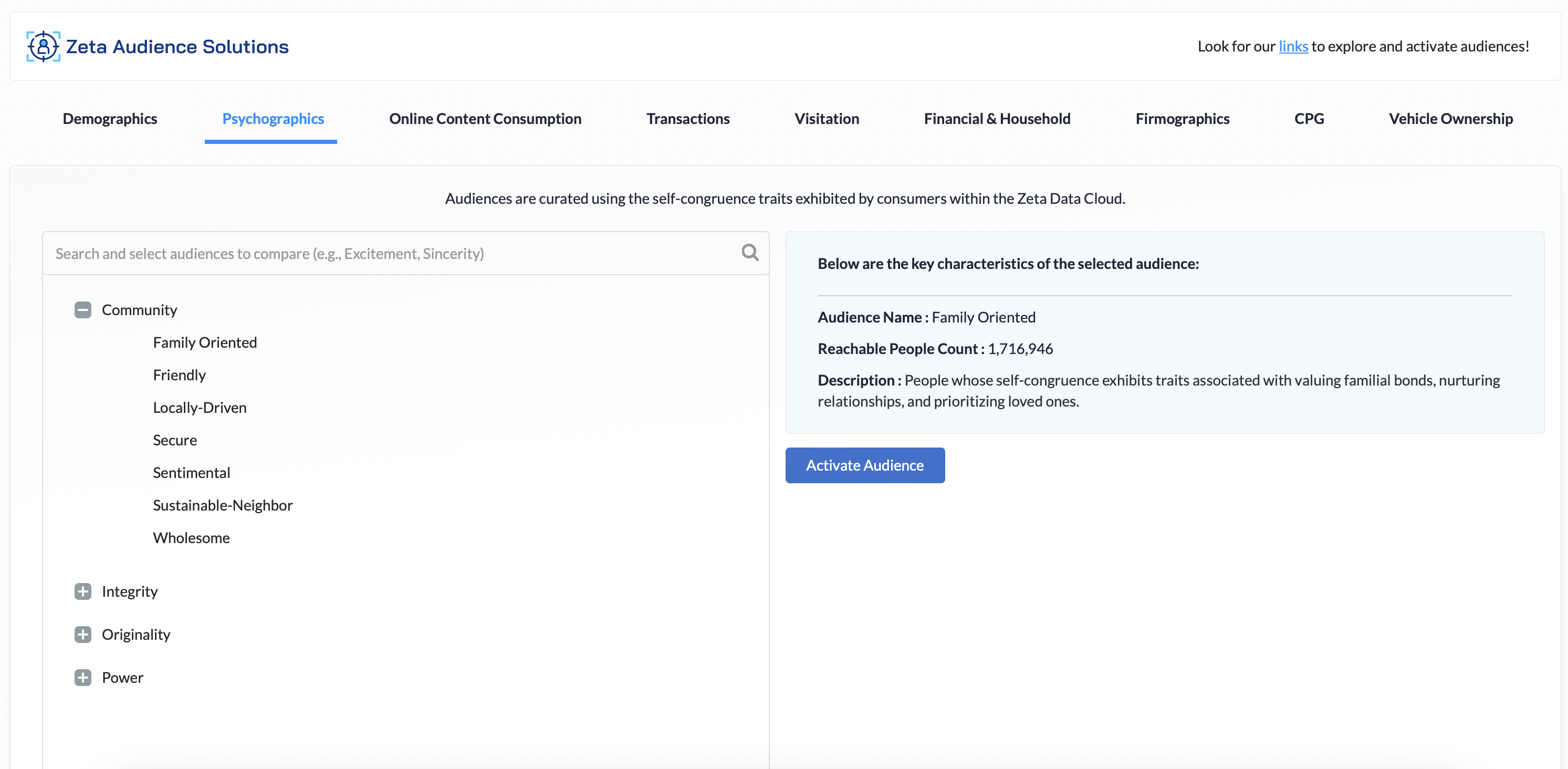Expand the Originality category
The height and width of the screenshot is (769, 1568).
tap(83, 635)
